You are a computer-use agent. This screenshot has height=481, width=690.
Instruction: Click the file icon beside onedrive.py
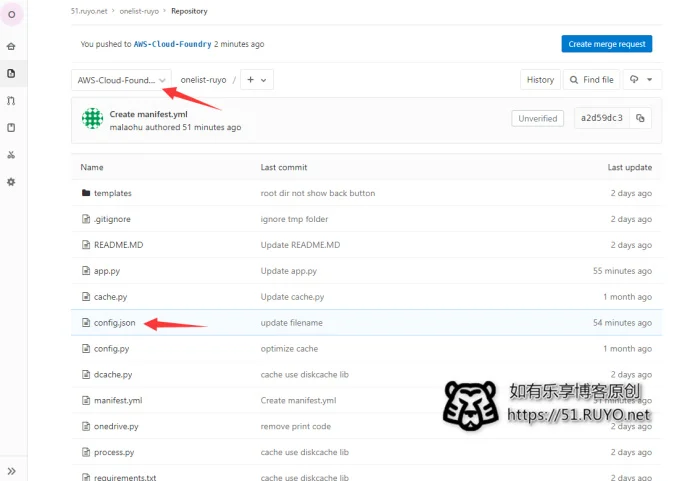[86, 426]
